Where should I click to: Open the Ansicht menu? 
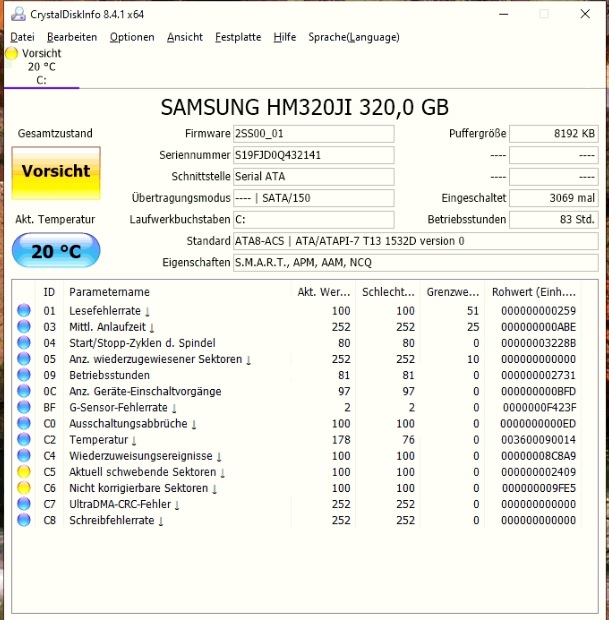(185, 37)
